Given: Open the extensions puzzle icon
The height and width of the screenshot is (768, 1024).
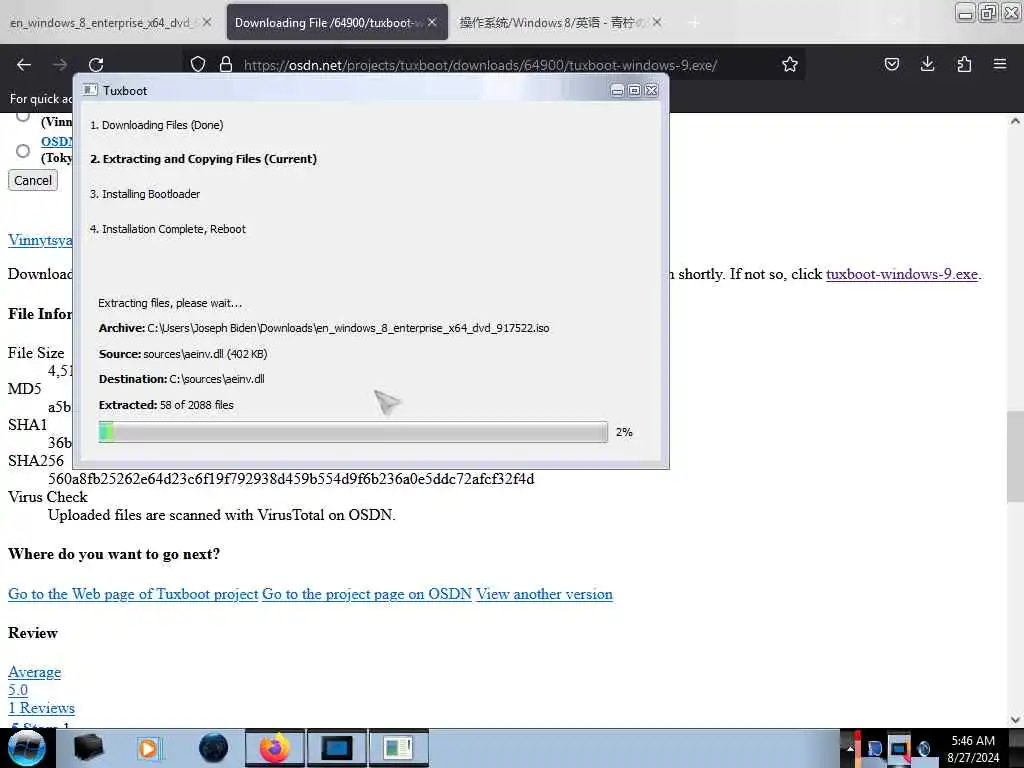Looking at the screenshot, I should [x=964, y=64].
